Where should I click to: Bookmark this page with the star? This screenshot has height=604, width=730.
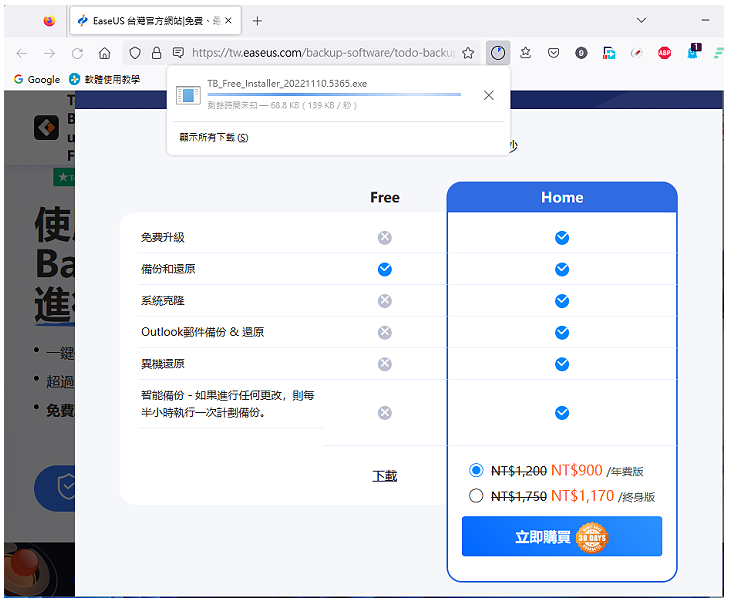coord(468,53)
